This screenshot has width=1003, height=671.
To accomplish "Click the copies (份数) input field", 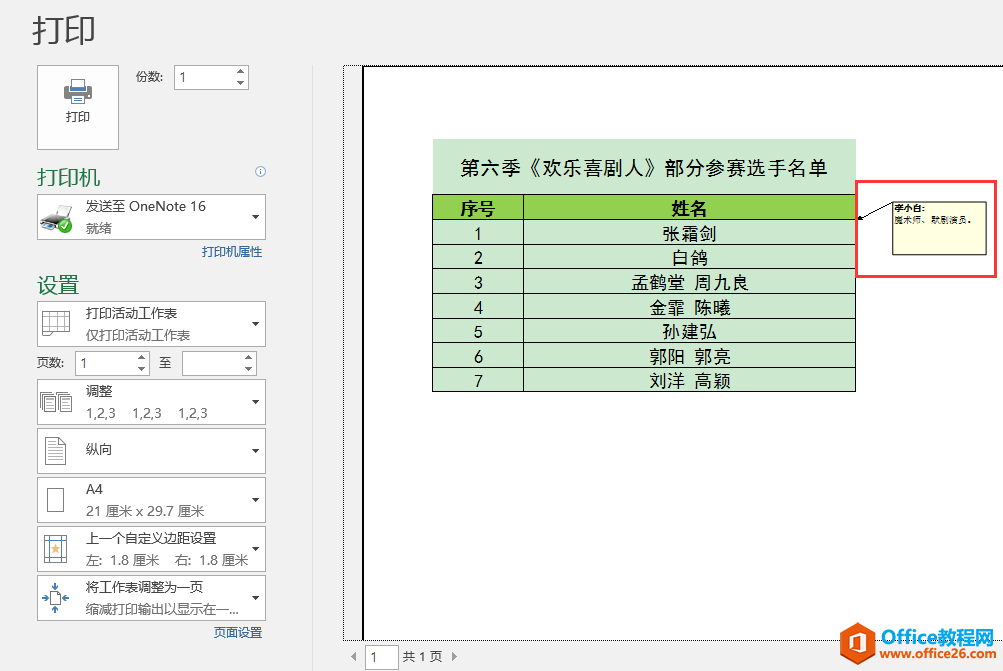I will pos(204,78).
